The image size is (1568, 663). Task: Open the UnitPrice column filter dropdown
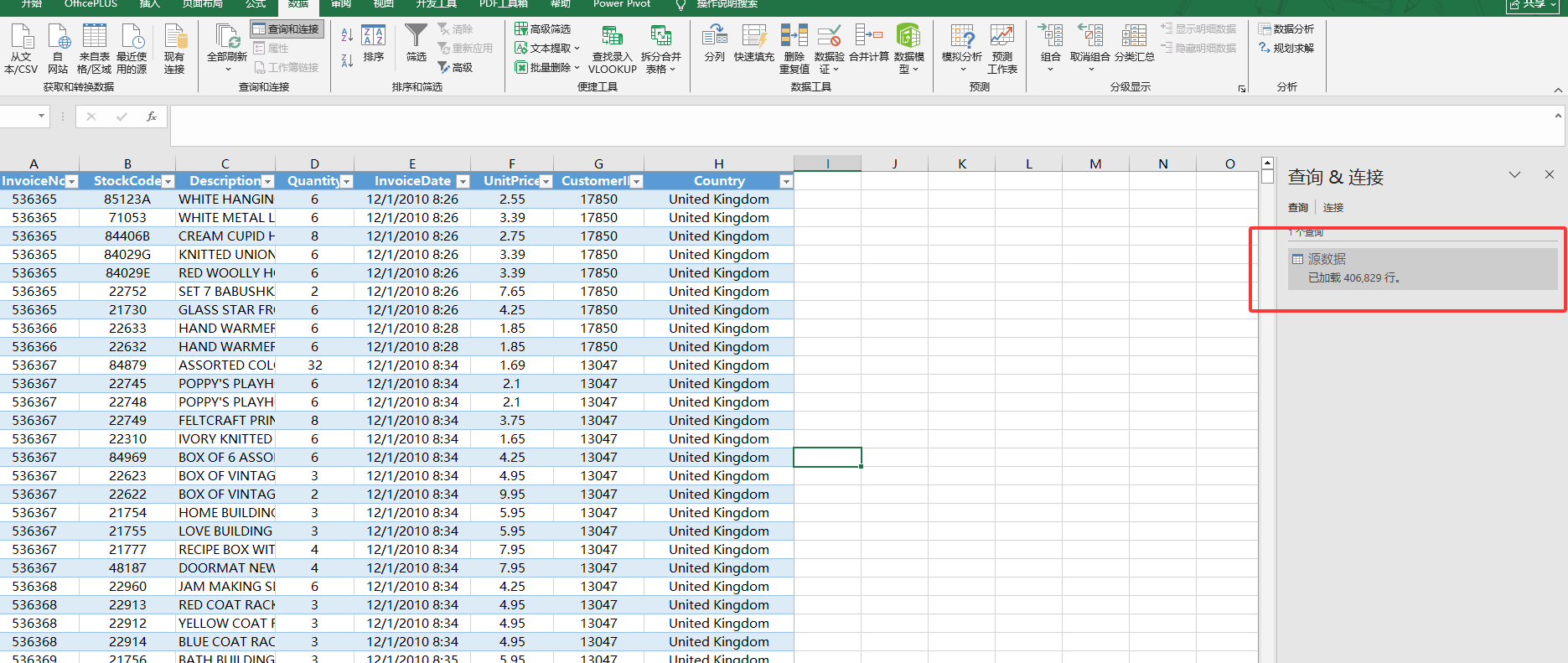click(x=546, y=182)
